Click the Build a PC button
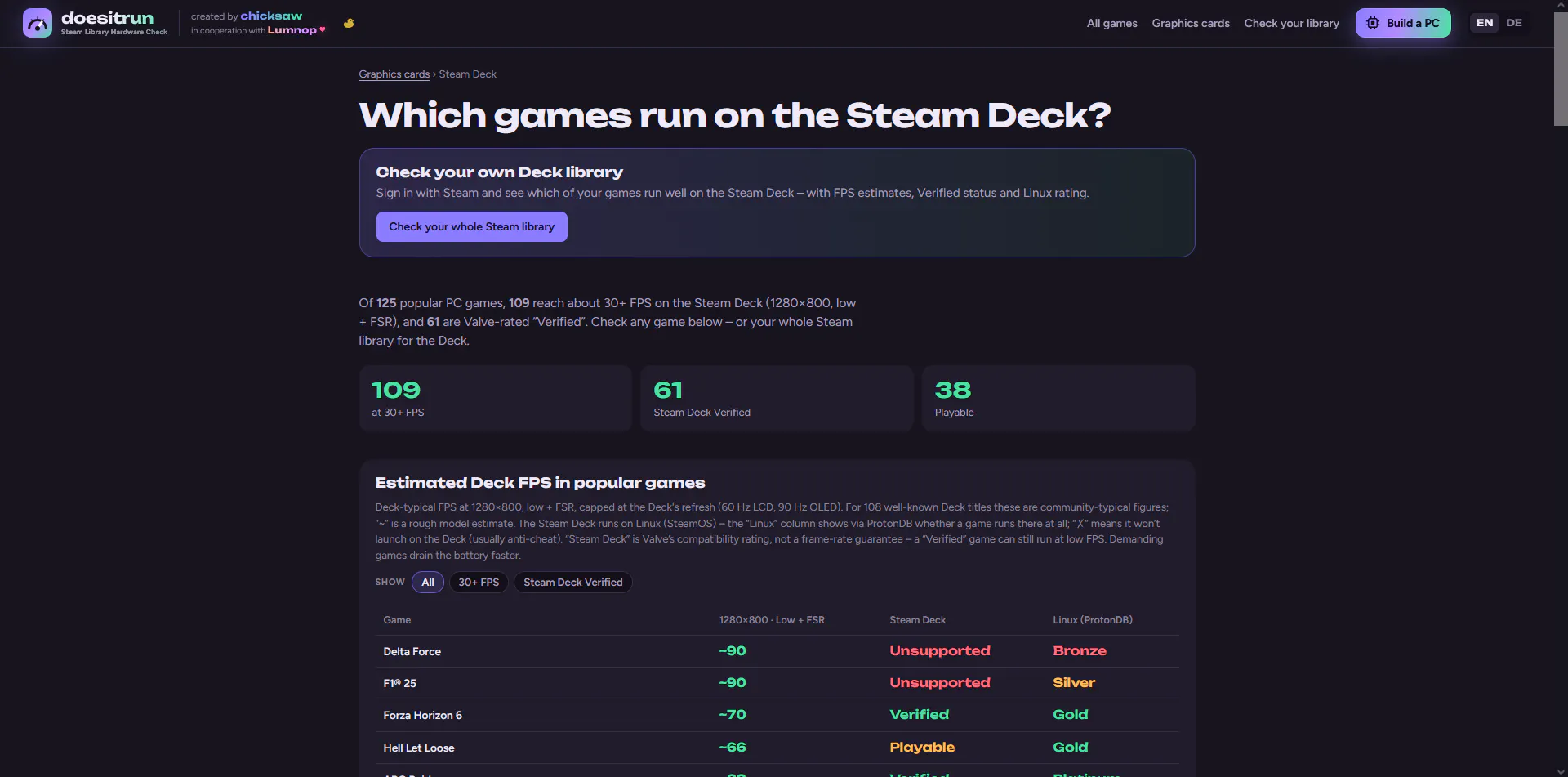Image resolution: width=1568 pixels, height=777 pixels. pos(1403,23)
